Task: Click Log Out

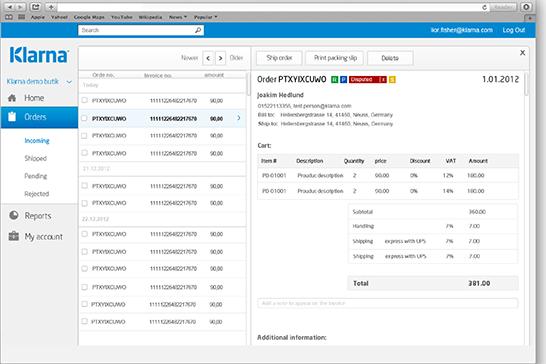Action: [x=514, y=30]
